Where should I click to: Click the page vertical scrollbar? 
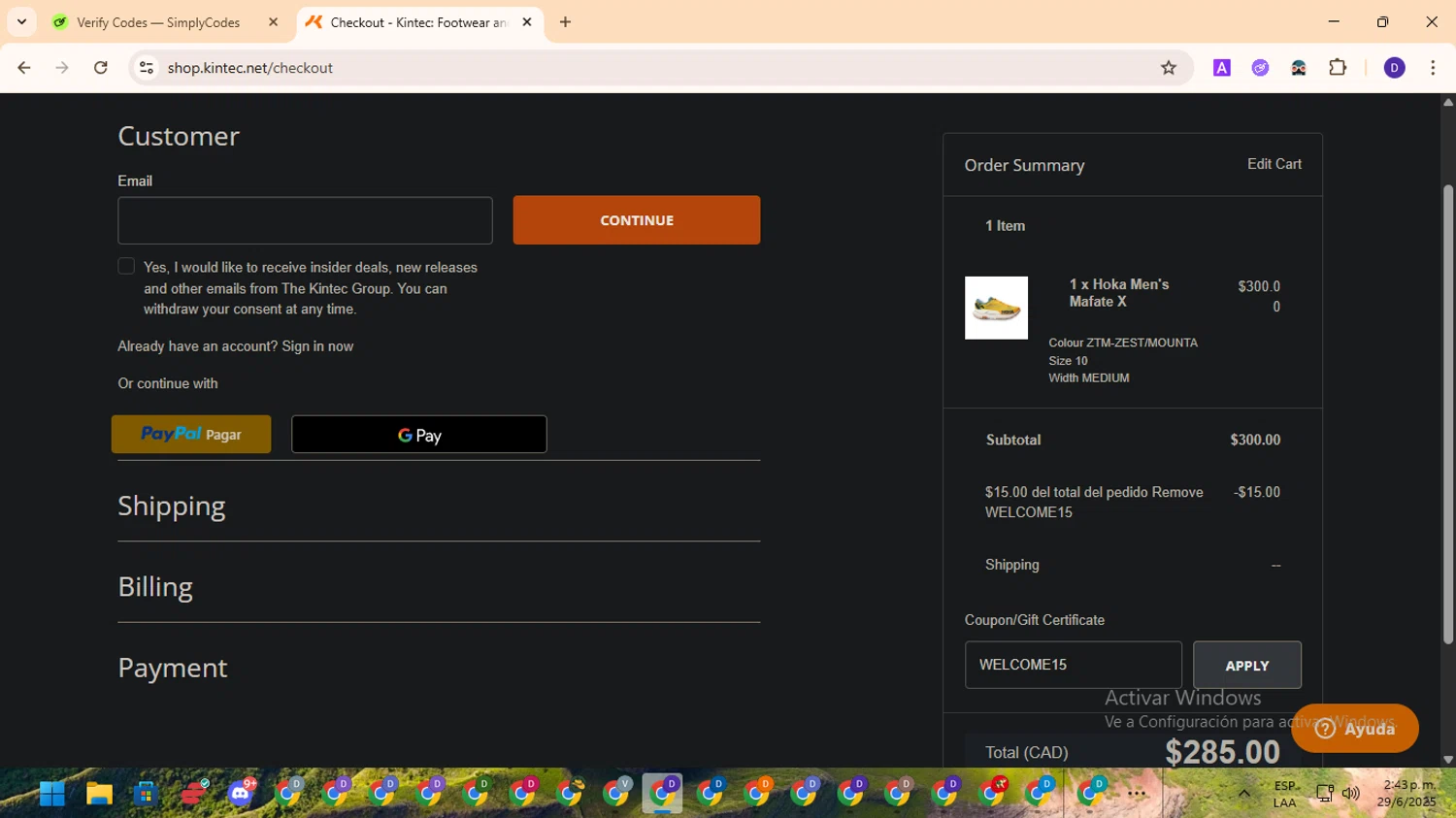pos(1448,414)
